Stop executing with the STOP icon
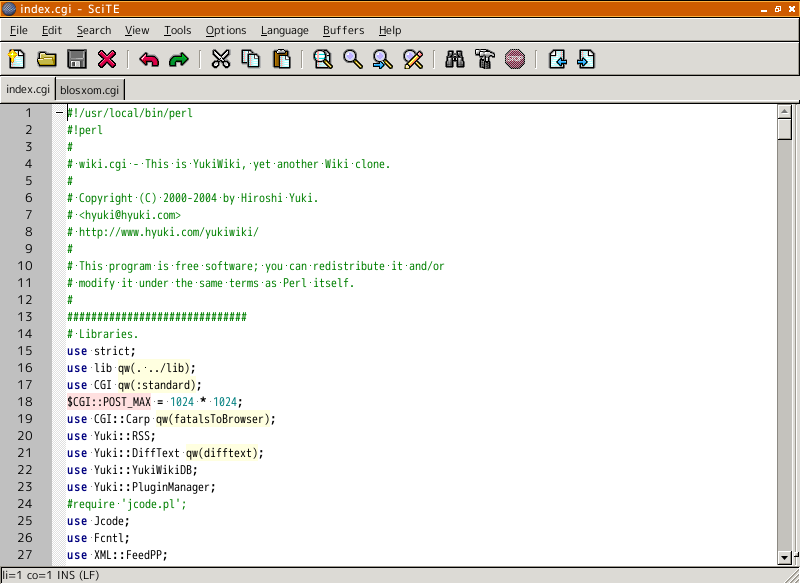 pyautogui.click(x=515, y=59)
